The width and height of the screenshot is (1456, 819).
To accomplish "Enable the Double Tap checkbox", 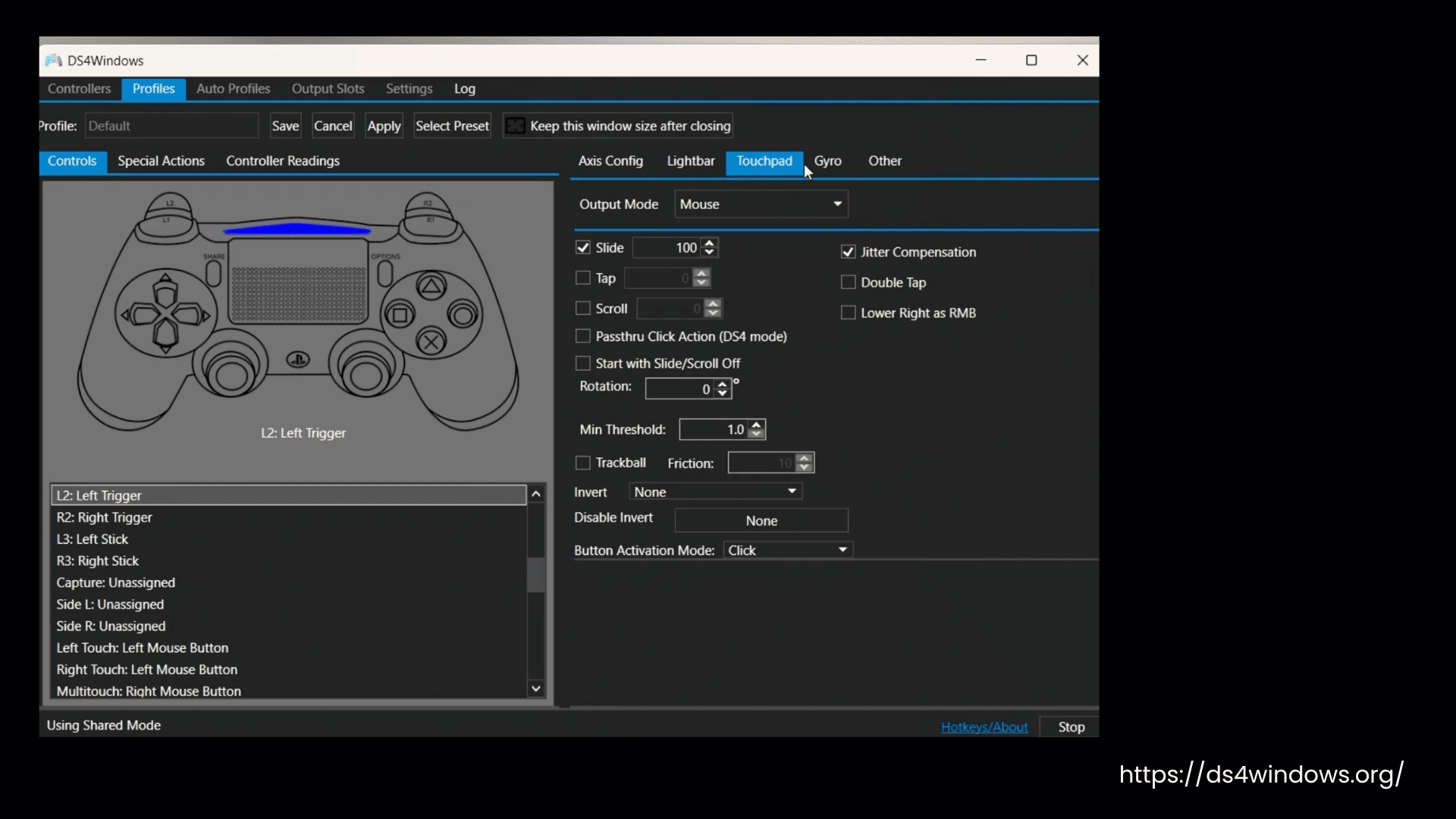I will click(x=848, y=282).
